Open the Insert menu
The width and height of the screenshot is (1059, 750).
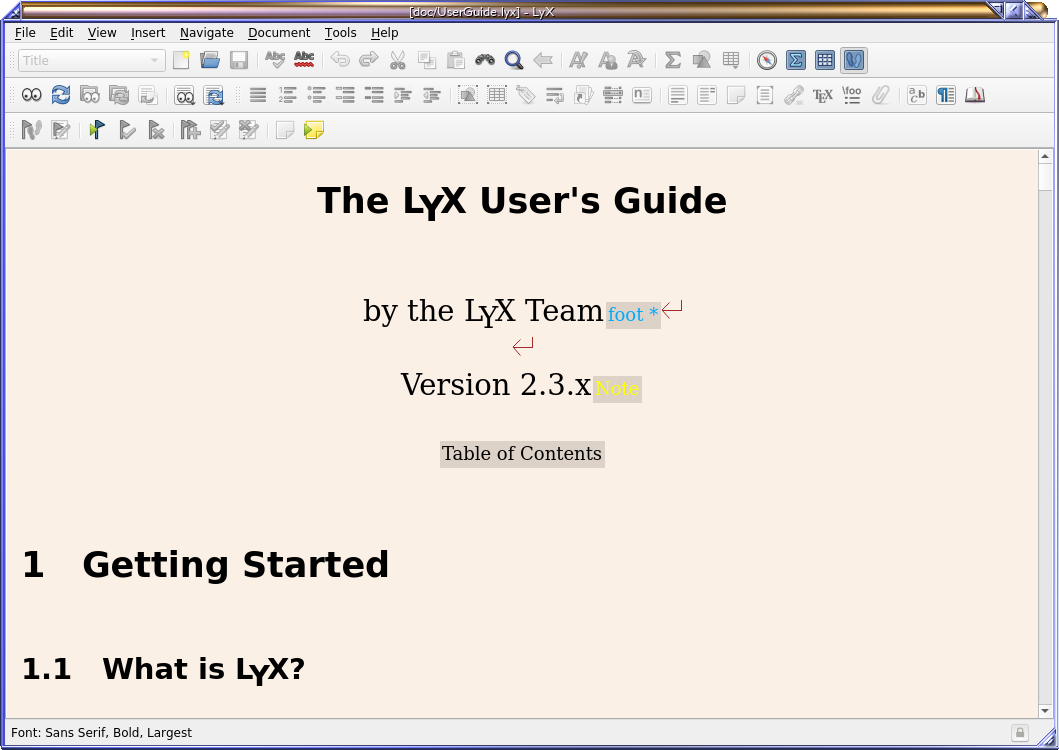pyautogui.click(x=148, y=32)
